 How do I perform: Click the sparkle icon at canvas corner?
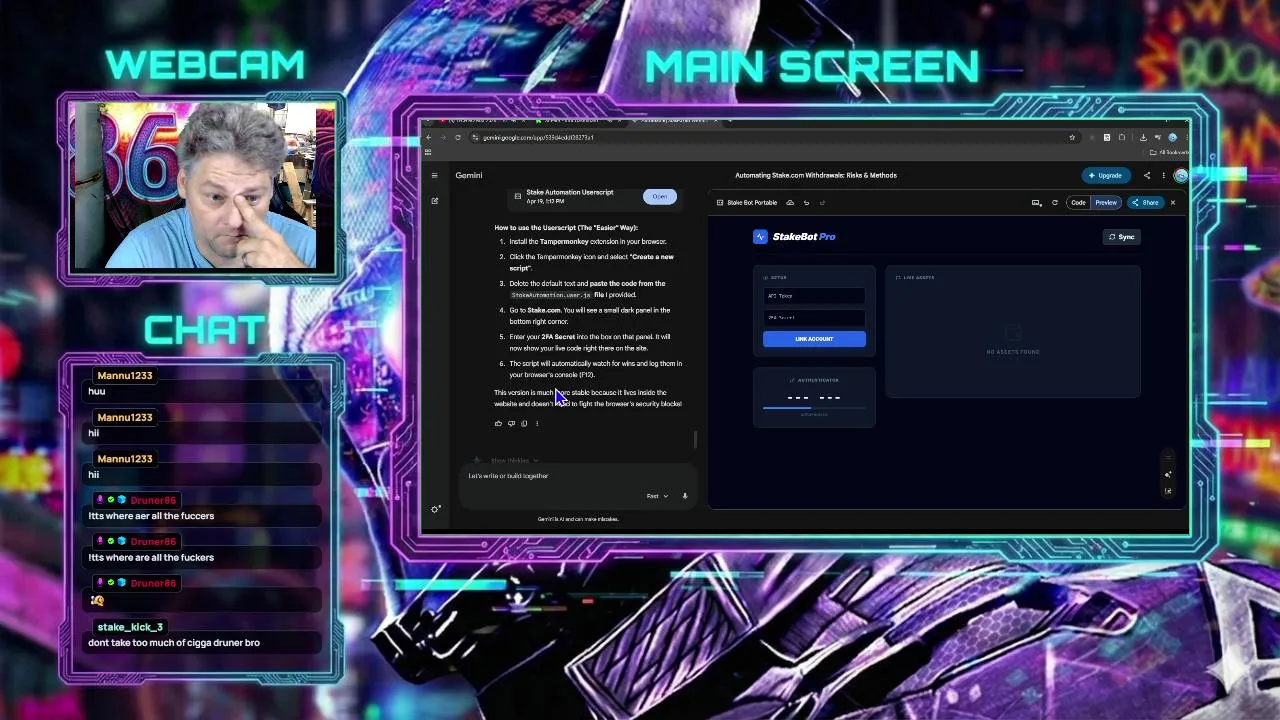pyautogui.click(x=1168, y=475)
